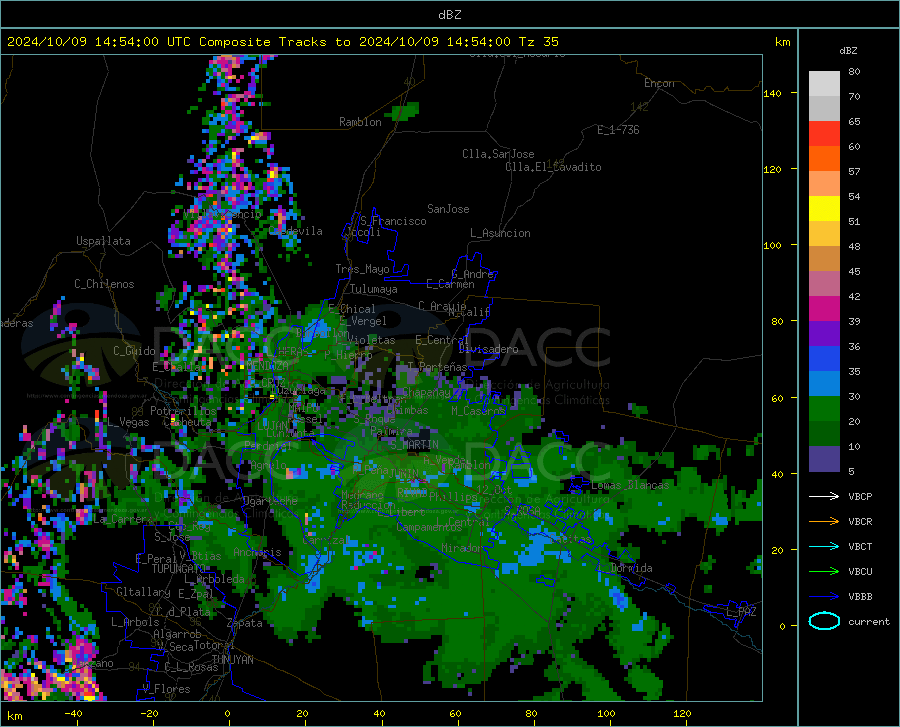Image resolution: width=900 pixels, height=727 pixels.
Task: Click the 'L_Vegas' map label
Action: (129, 422)
